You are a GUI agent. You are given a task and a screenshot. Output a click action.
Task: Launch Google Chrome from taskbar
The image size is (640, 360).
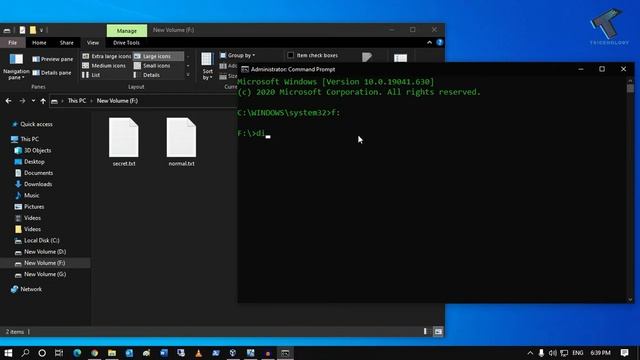94,353
